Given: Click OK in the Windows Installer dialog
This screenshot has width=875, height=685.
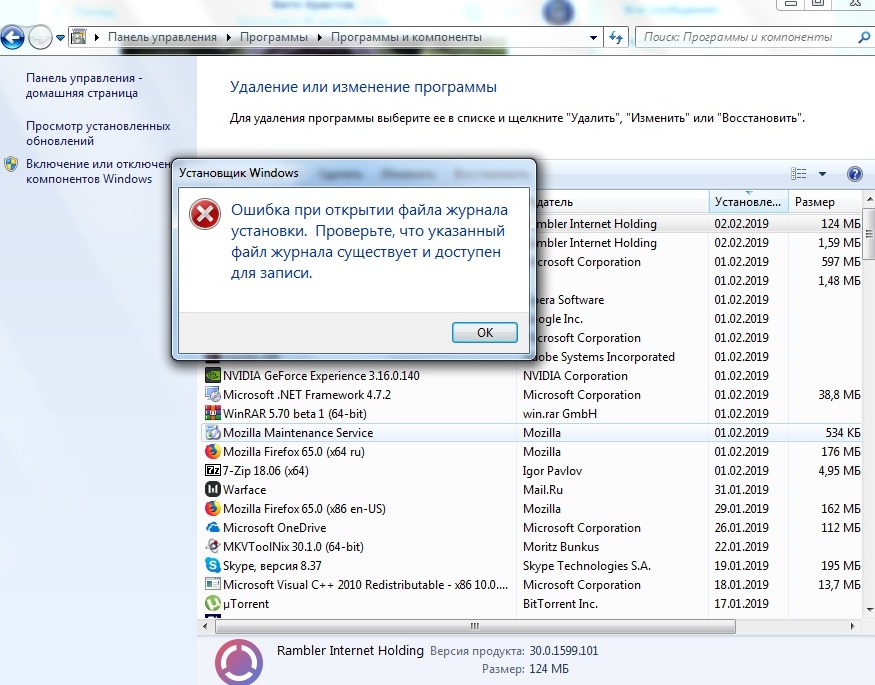Looking at the screenshot, I should tap(484, 332).
